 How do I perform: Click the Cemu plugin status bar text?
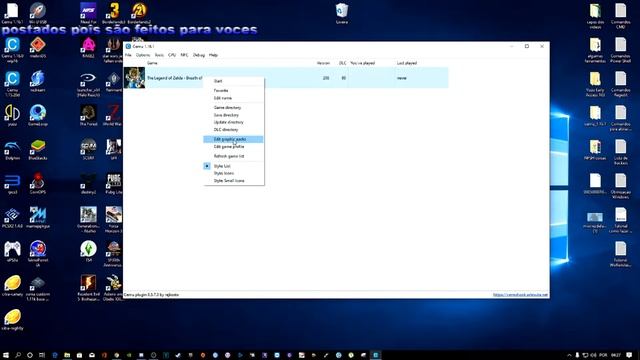coord(151,295)
